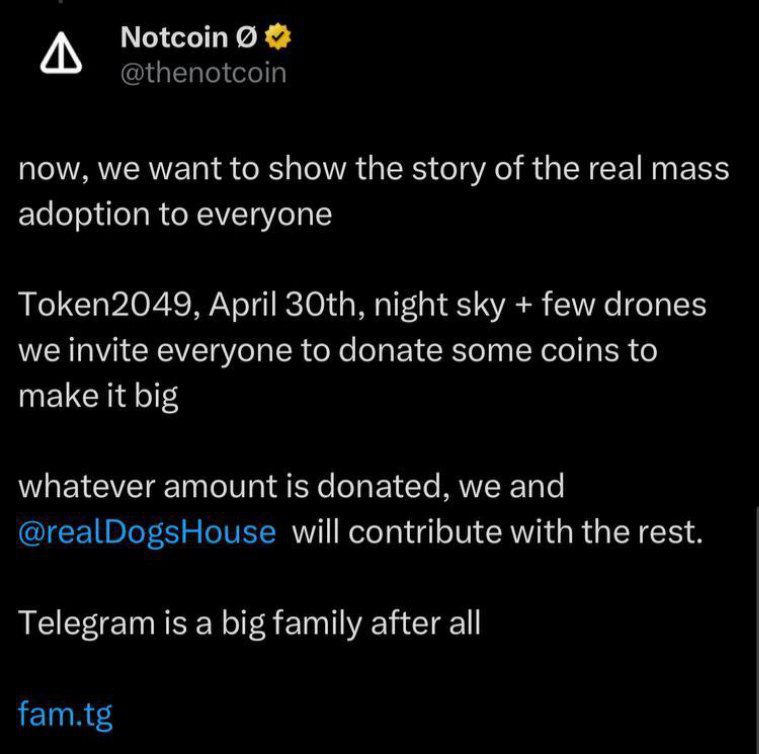Viewport: 759px width, 754px height.
Task: Click the Ø symbol in the display name
Action: [246, 38]
